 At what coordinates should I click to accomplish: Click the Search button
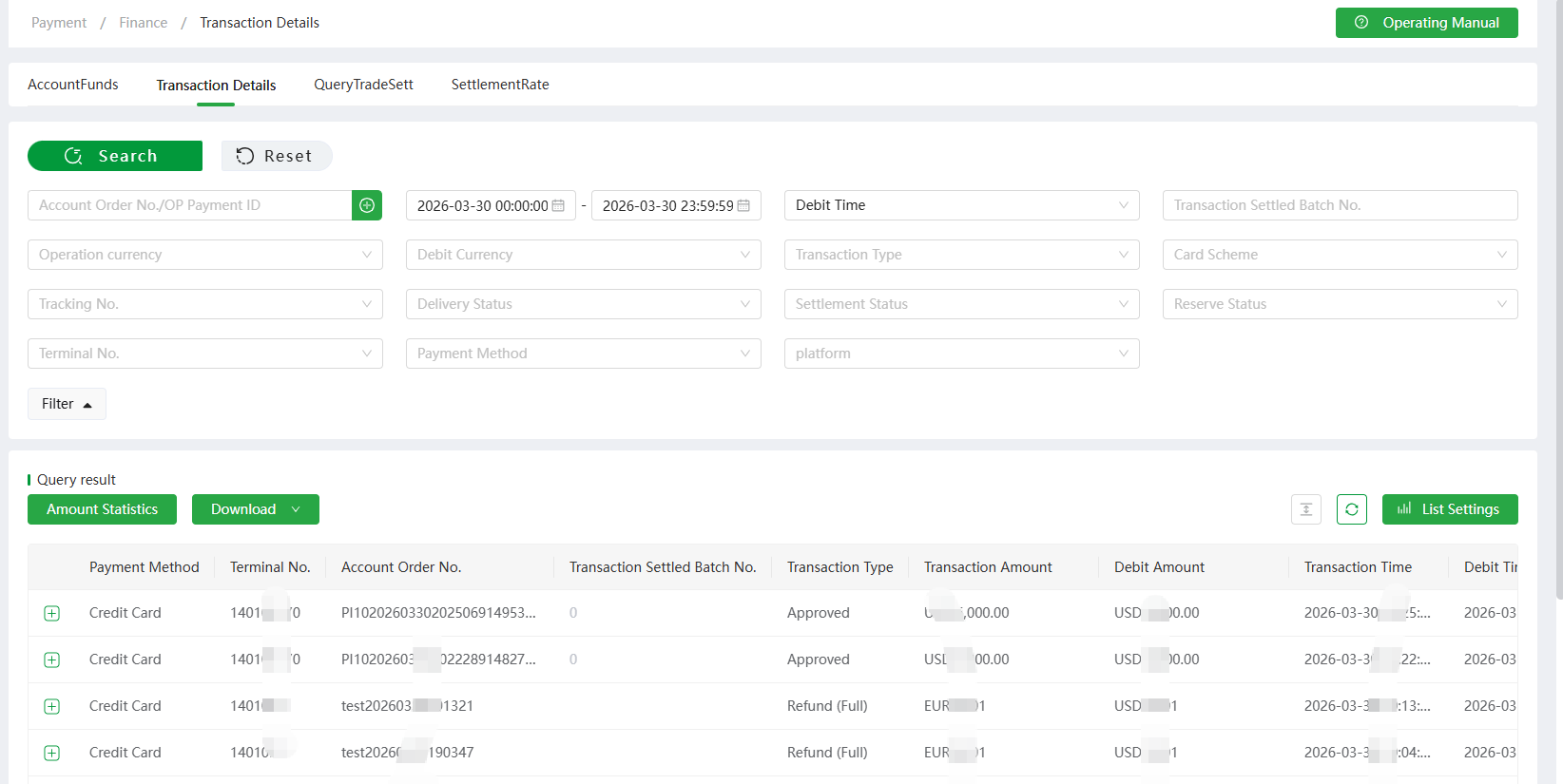click(x=115, y=156)
